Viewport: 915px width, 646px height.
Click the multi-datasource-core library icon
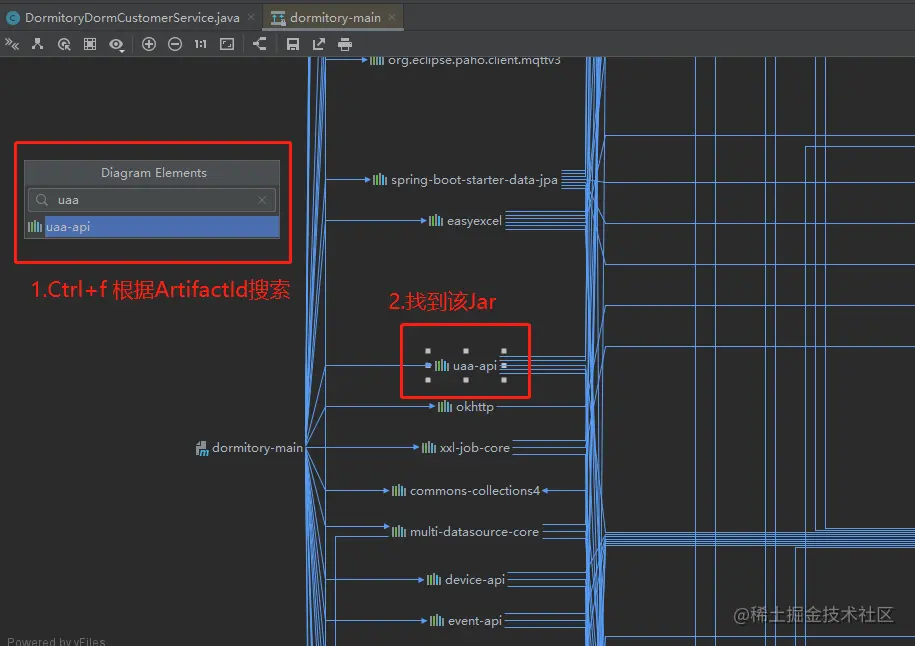[399, 532]
